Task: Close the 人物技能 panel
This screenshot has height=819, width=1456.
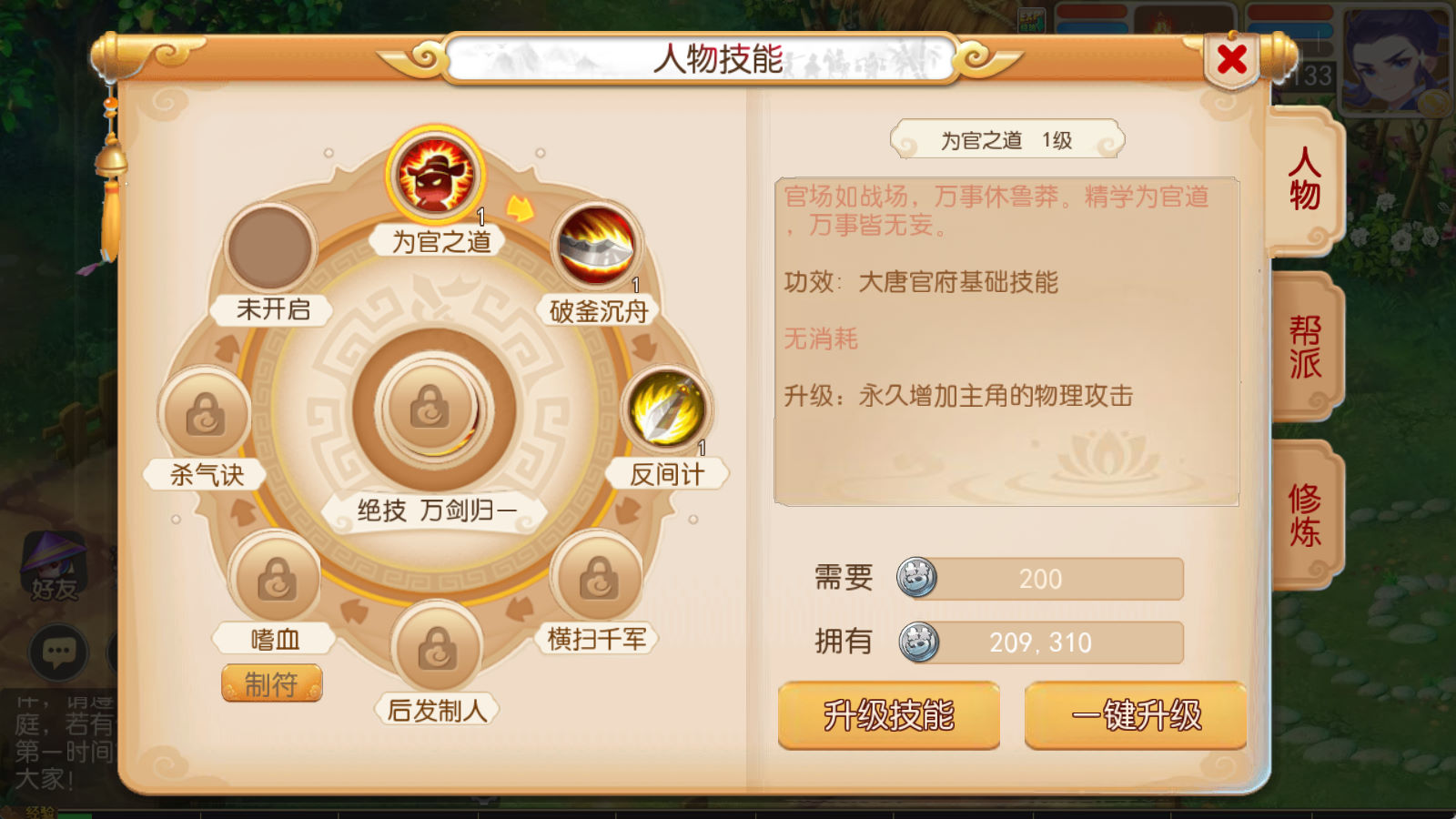Action: pos(1232,60)
